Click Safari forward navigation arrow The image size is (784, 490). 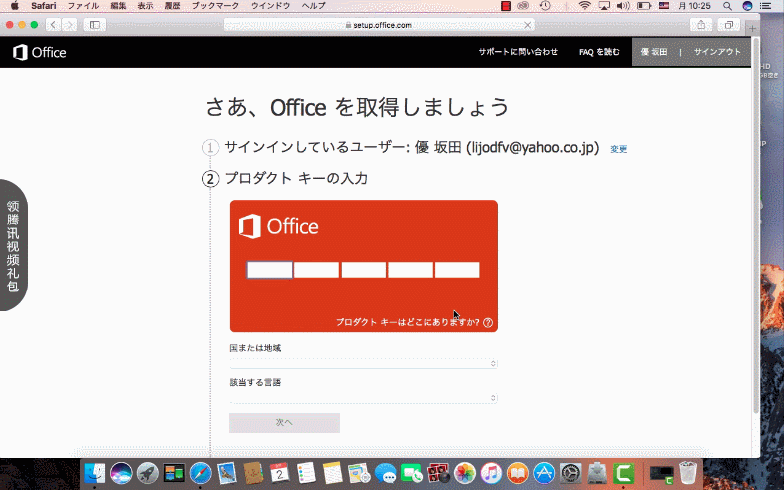tap(70, 24)
